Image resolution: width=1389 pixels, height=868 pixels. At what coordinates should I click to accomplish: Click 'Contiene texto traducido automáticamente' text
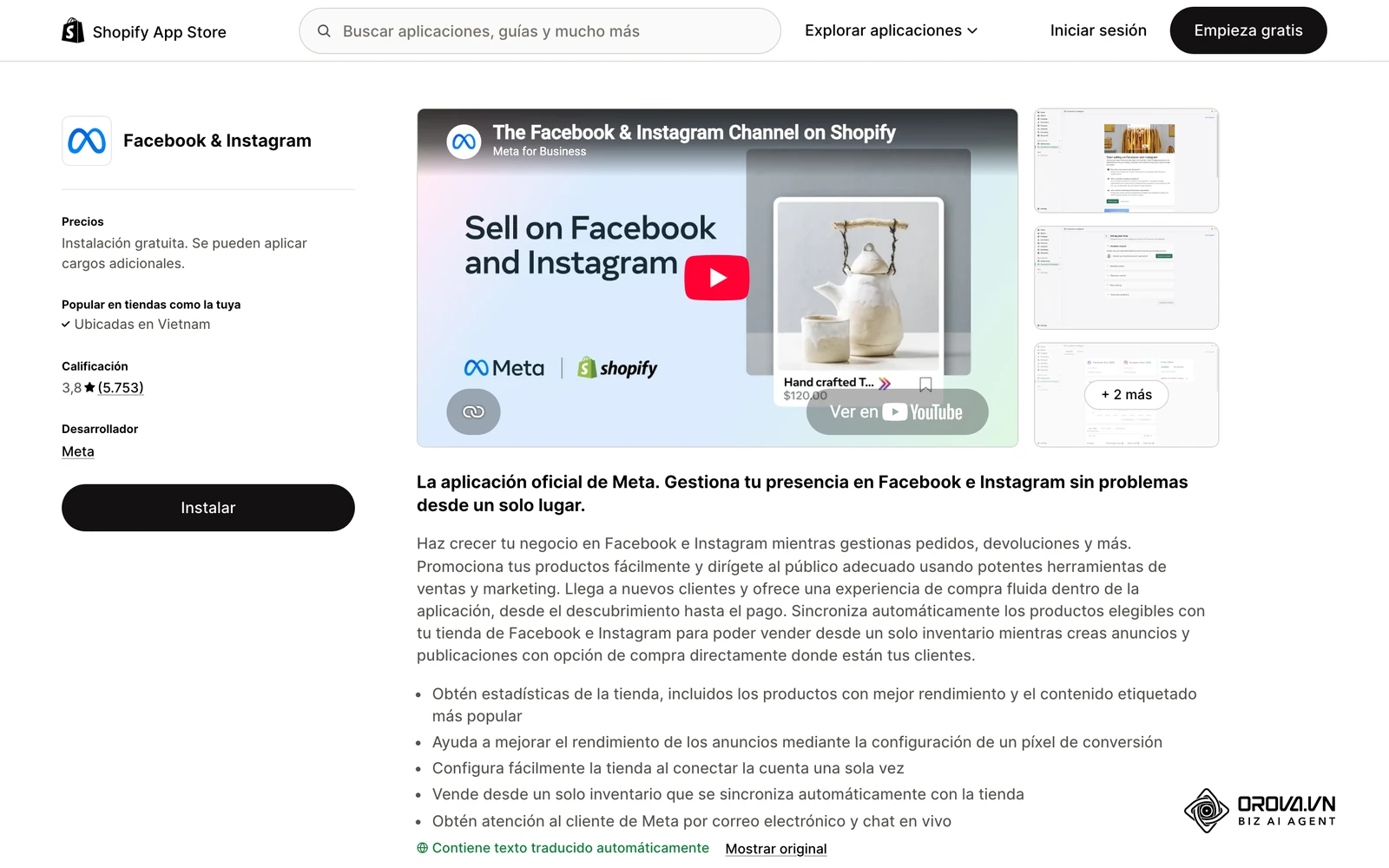coord(570,848)
